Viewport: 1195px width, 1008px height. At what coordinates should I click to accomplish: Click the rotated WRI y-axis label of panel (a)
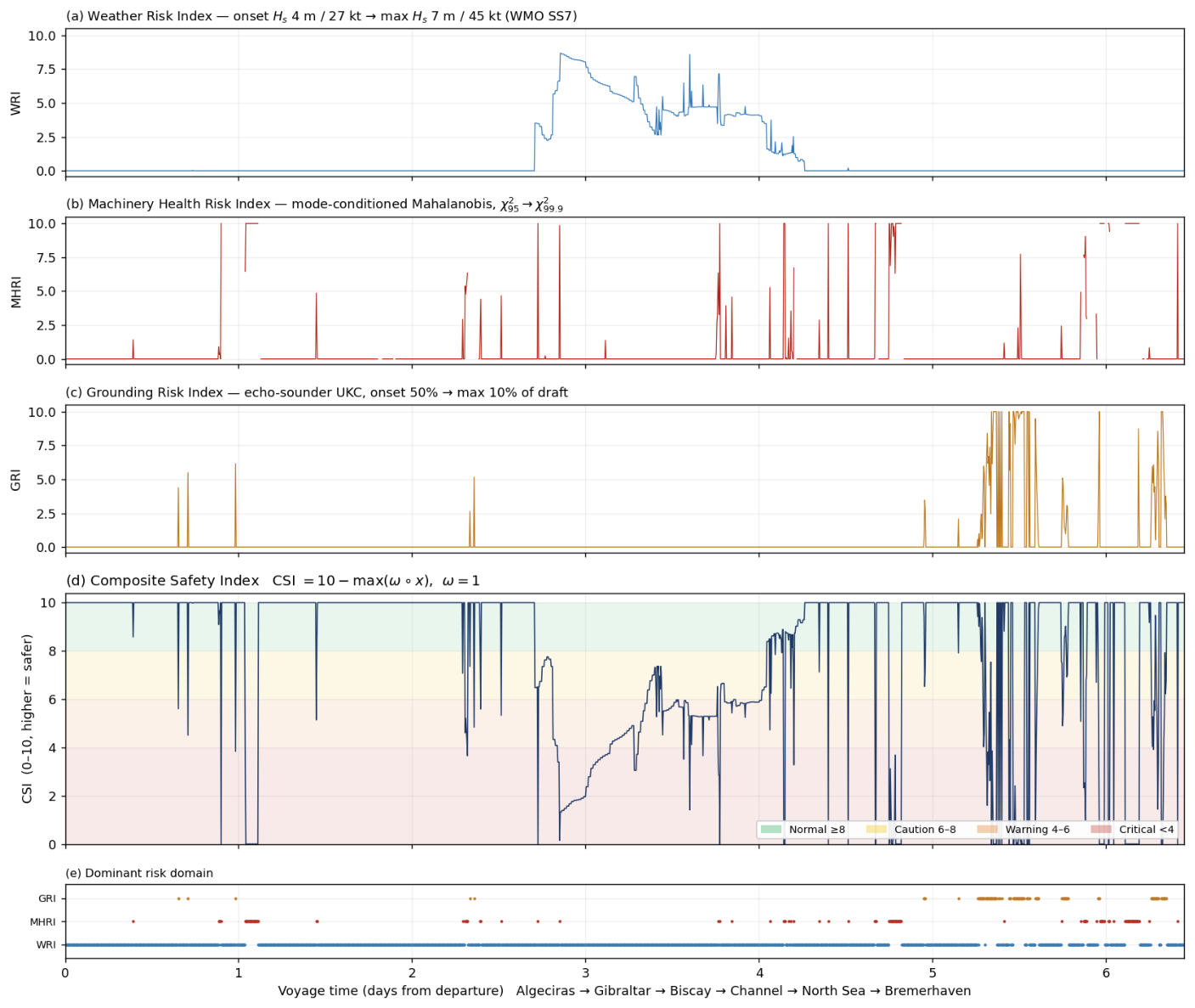(x=15, y=104)
